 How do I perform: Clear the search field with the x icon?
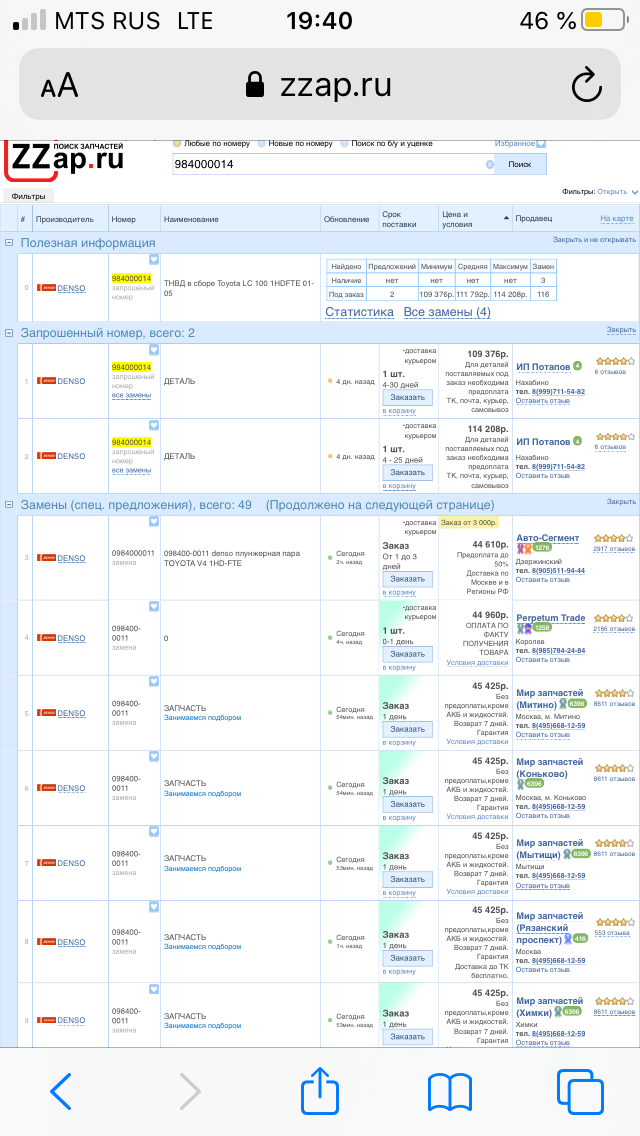489,164
